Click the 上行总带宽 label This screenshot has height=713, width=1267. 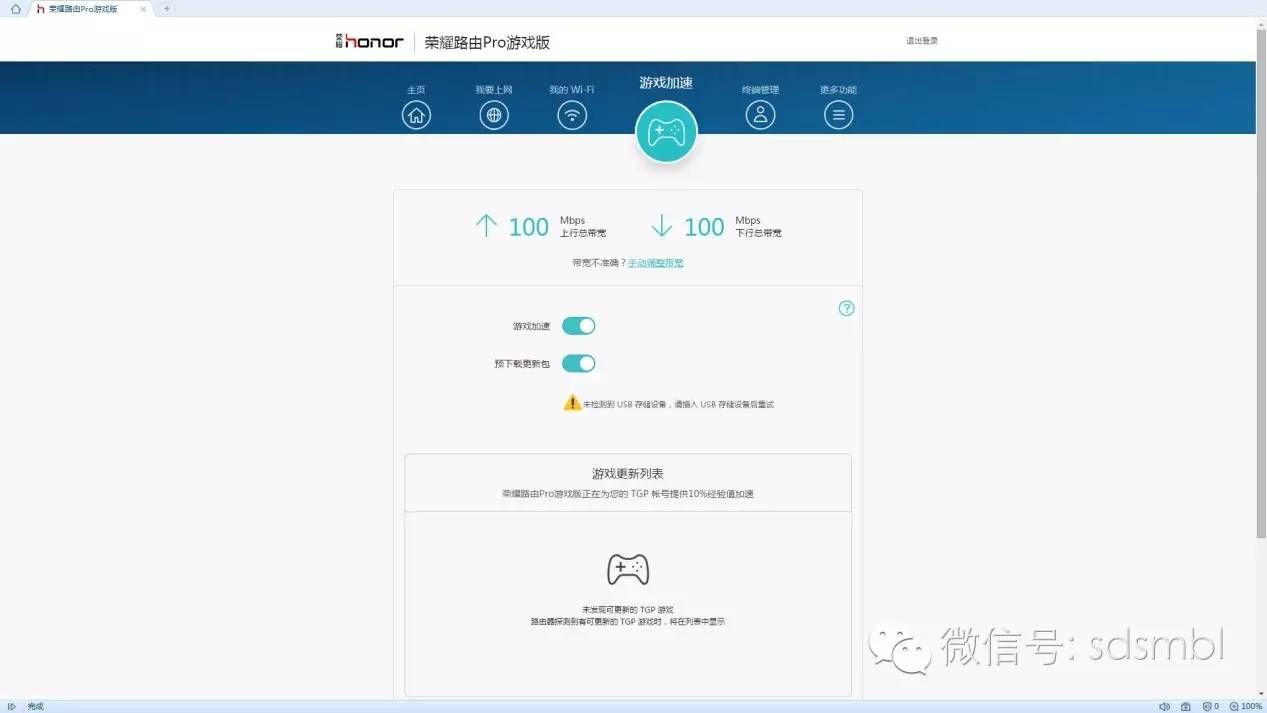coord(583,233)
